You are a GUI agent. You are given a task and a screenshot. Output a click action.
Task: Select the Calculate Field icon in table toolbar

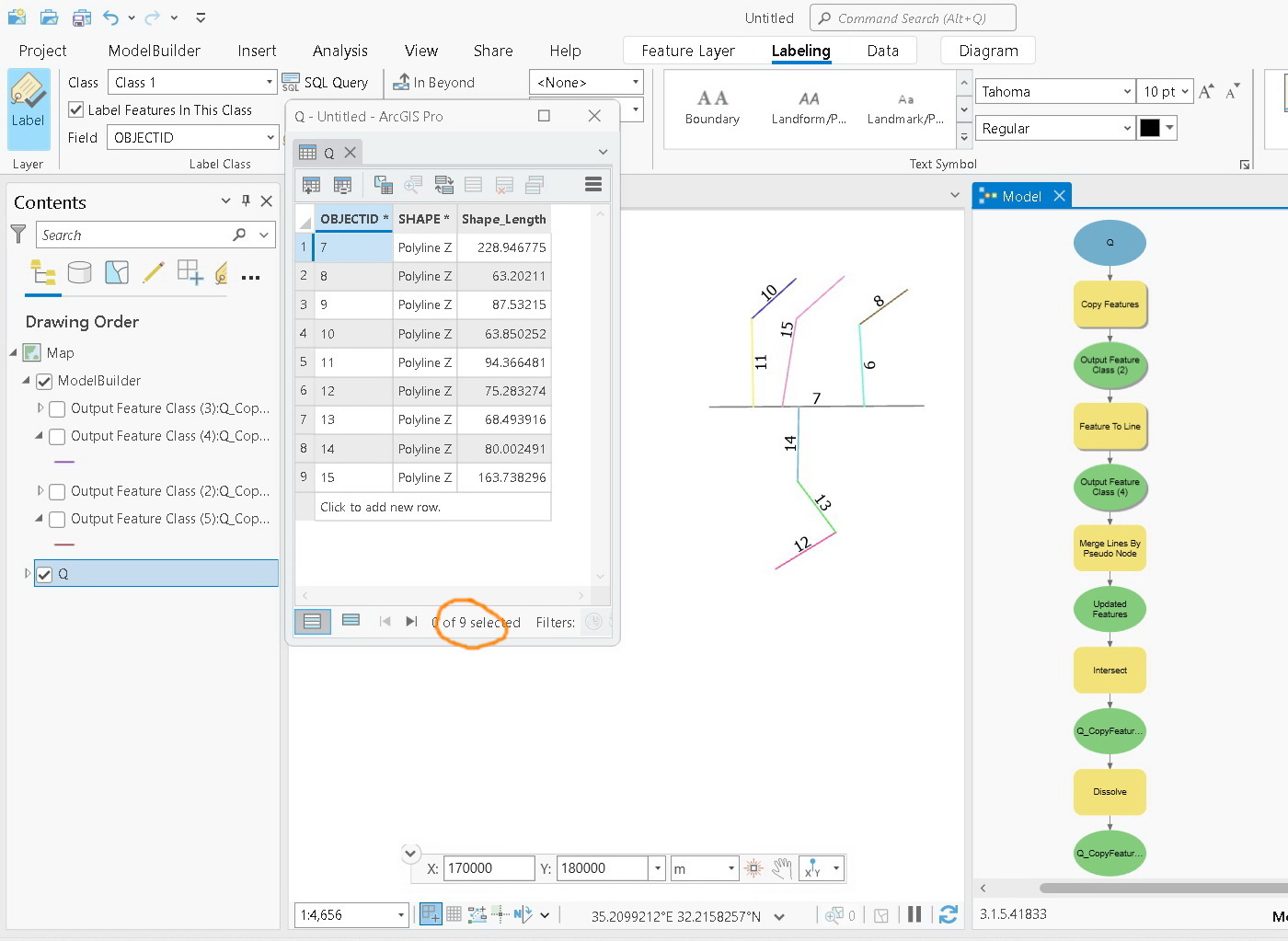pos(384,185)
